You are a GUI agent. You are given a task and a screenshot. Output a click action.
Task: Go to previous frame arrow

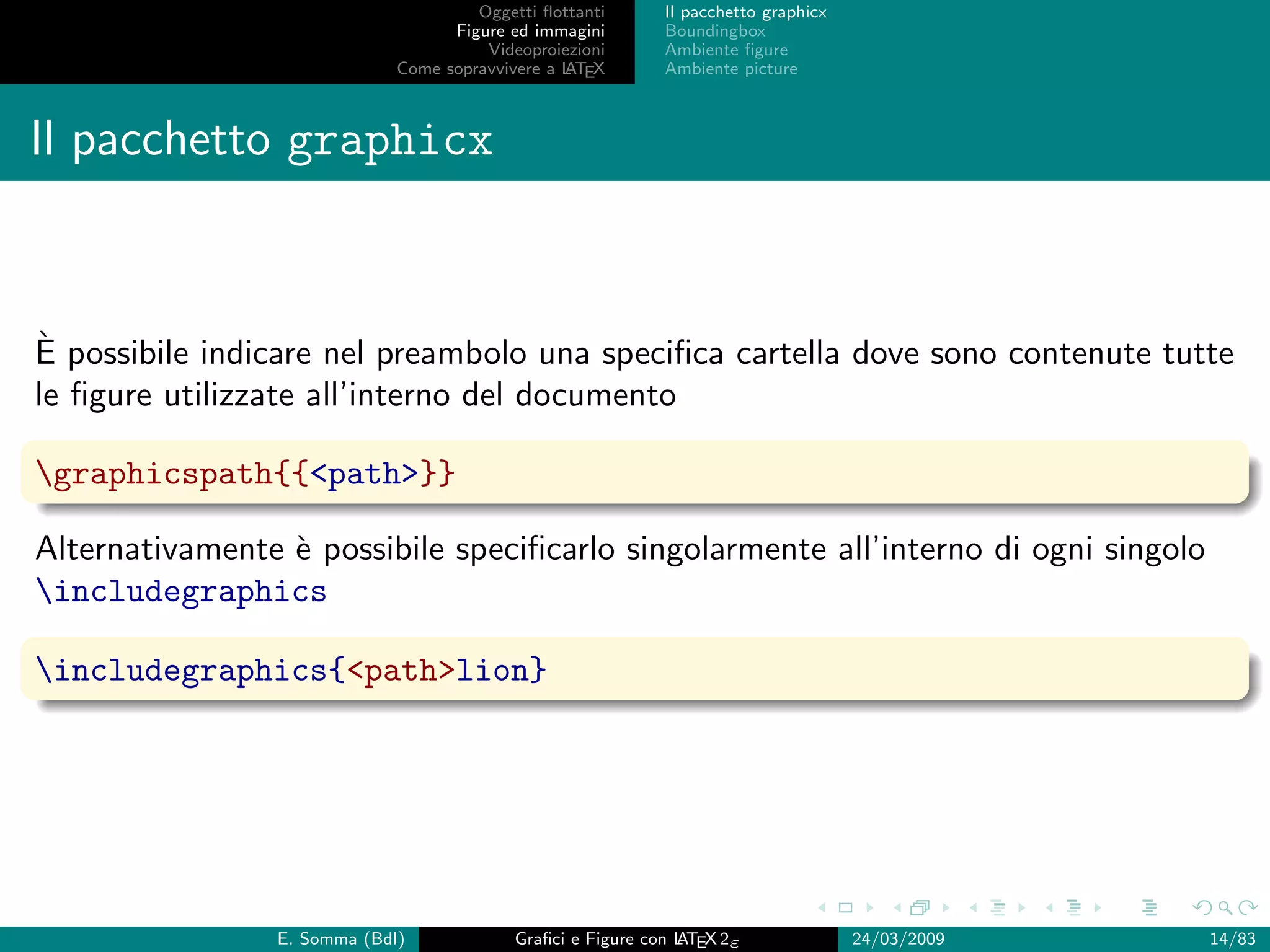[x=897, y=908]
